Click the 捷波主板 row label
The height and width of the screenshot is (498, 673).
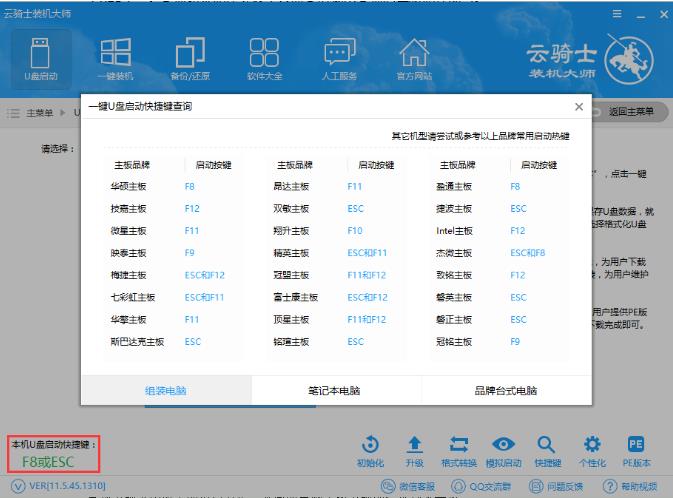pos(454,209)
